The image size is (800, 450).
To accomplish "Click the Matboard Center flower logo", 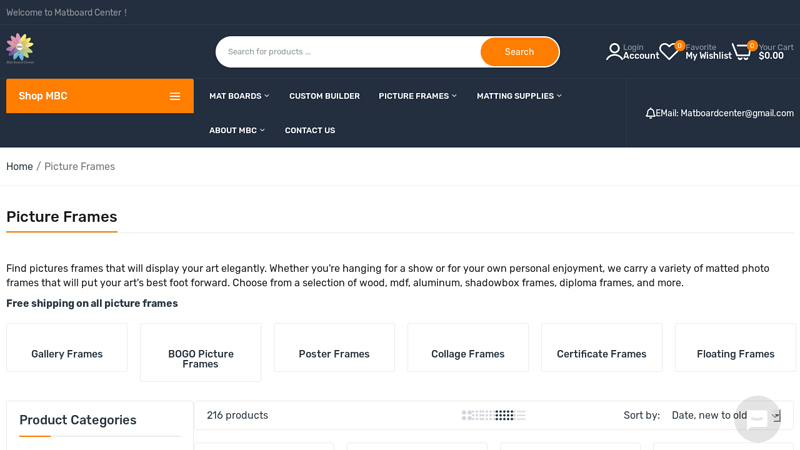I will tap(20, 47).
